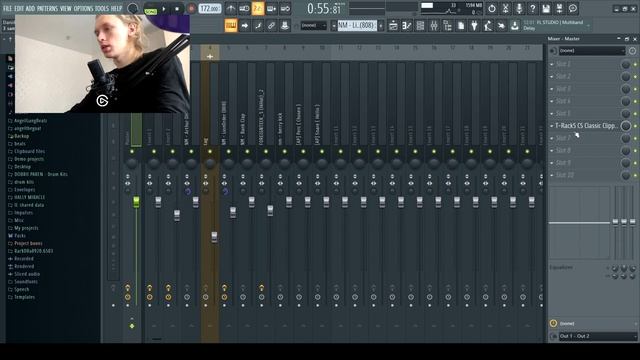Toggle enable LED for effect Slot 10

635,176
